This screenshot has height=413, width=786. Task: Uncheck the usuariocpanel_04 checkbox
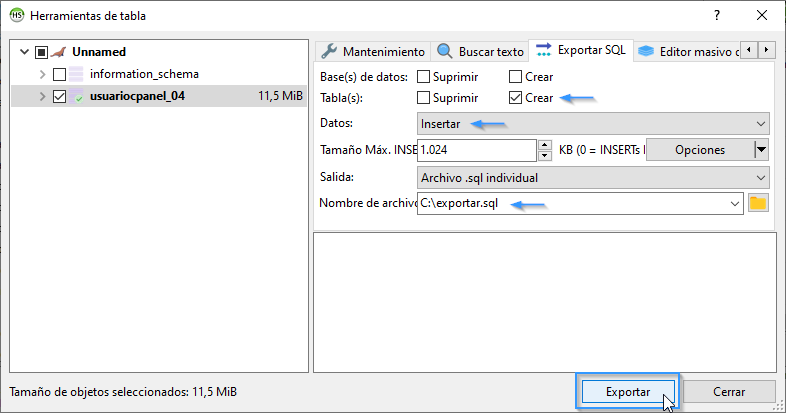[59, 96]
